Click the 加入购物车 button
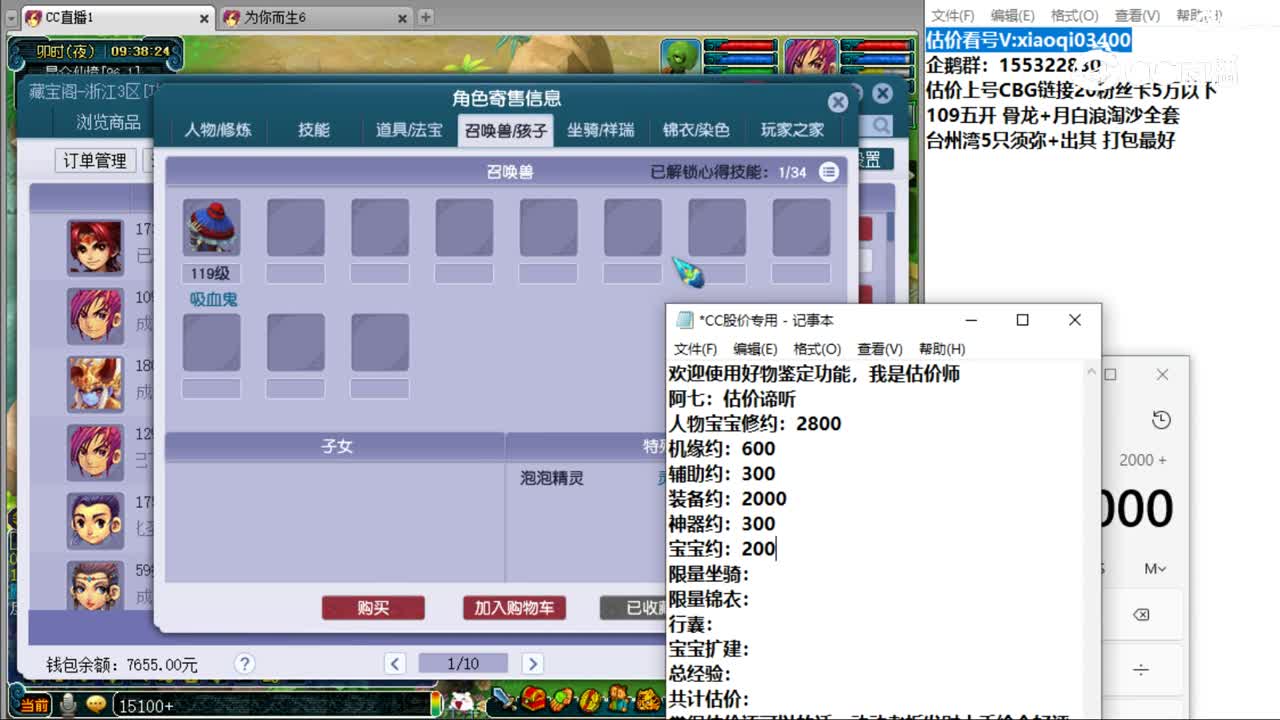 (x=514, y=607)
